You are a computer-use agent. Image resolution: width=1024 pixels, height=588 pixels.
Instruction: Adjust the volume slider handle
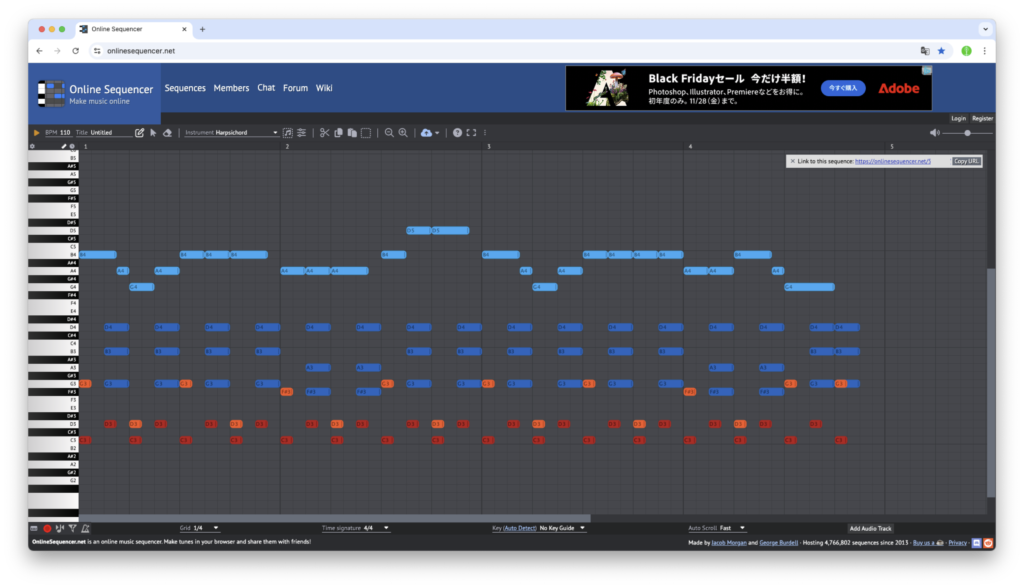[x=967, y=132]
